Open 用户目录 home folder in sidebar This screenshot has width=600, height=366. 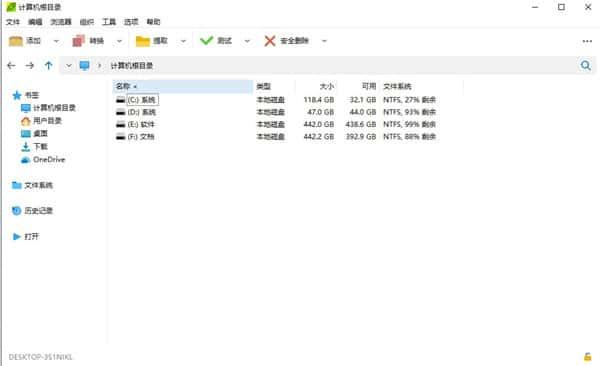41,121
